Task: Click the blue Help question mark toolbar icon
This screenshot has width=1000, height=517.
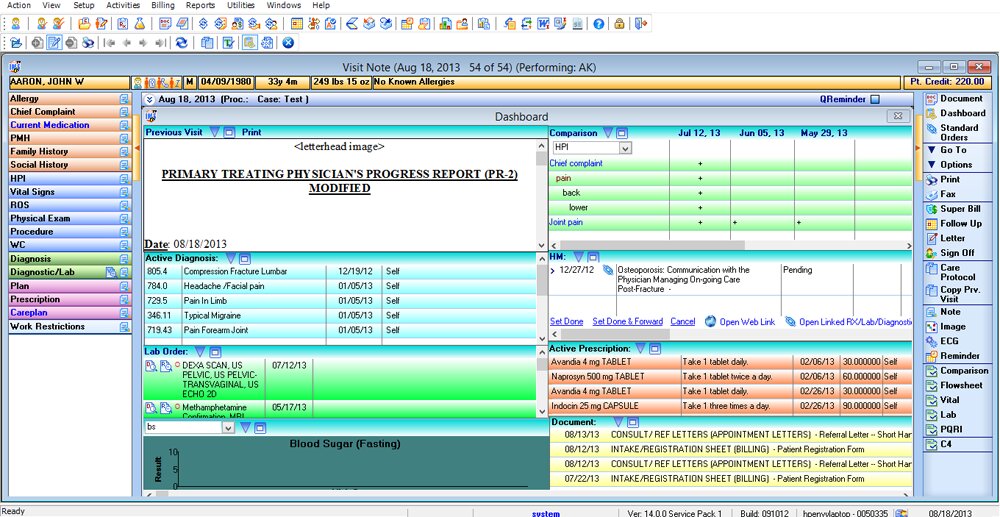Action: click(x=598, y=23)
